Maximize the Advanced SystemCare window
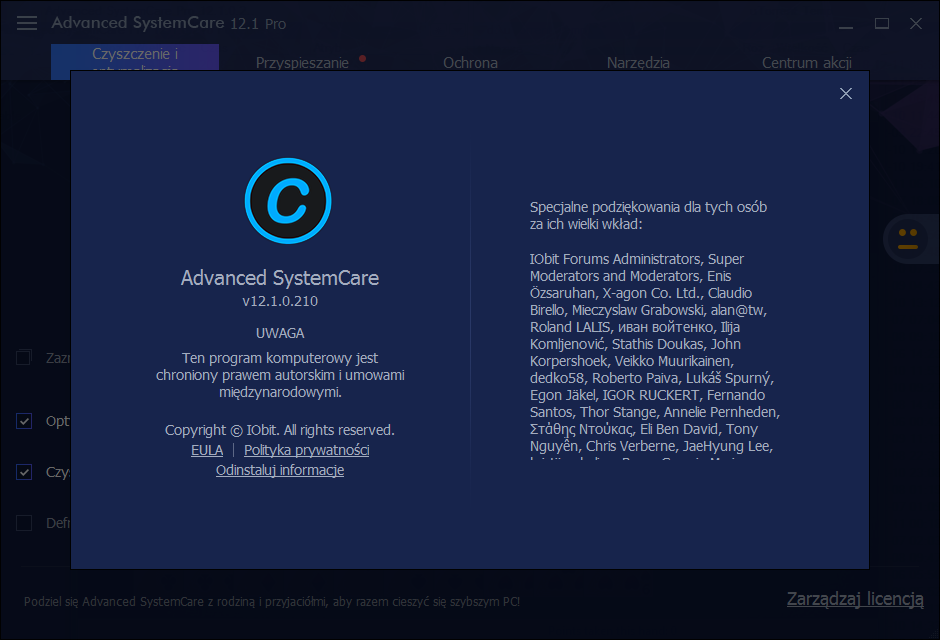The height and width of the screenshot is (640, 940). [x=881, y=23]
